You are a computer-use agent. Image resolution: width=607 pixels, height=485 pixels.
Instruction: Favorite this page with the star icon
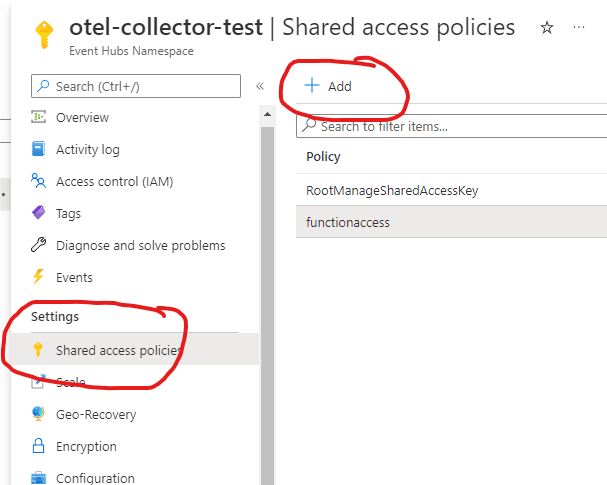(x=547, y=28)
